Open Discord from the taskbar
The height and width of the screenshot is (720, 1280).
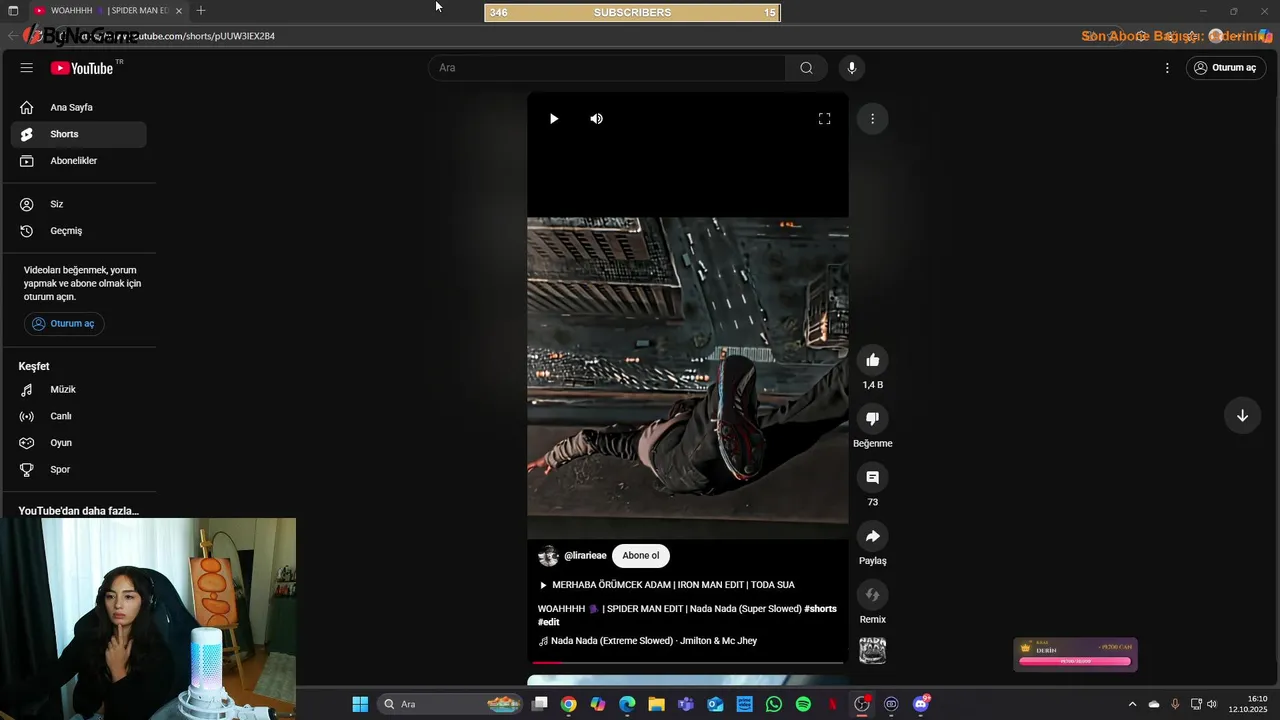[921, 704]
